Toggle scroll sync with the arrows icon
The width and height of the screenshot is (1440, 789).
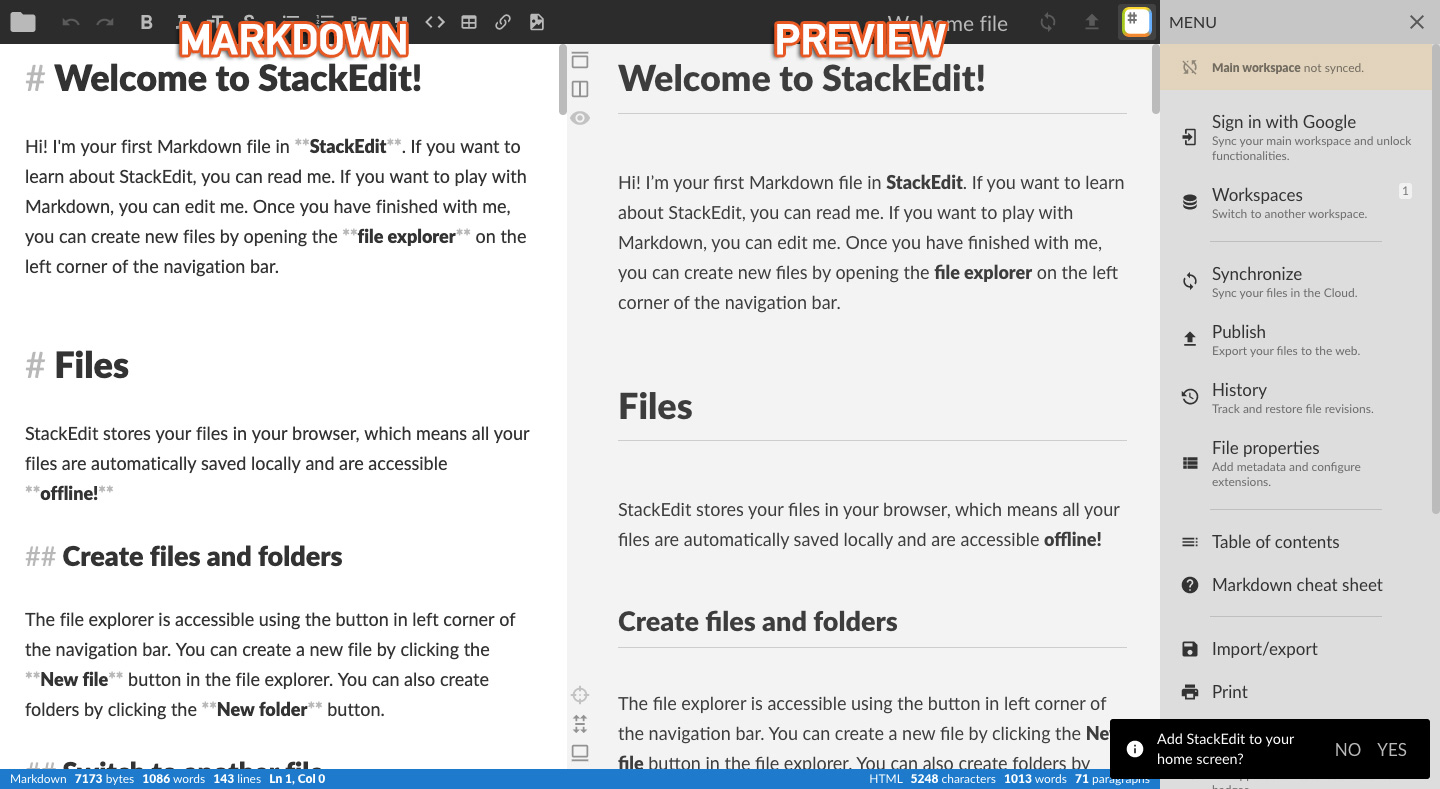[580, 724]
